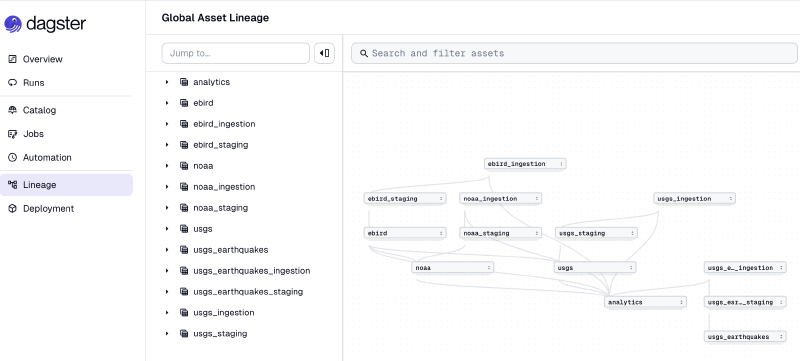Click the analytics group icon in tree
Image resolution: width=800 pixels, height=361 pixels.
click(x=184, y=82)
